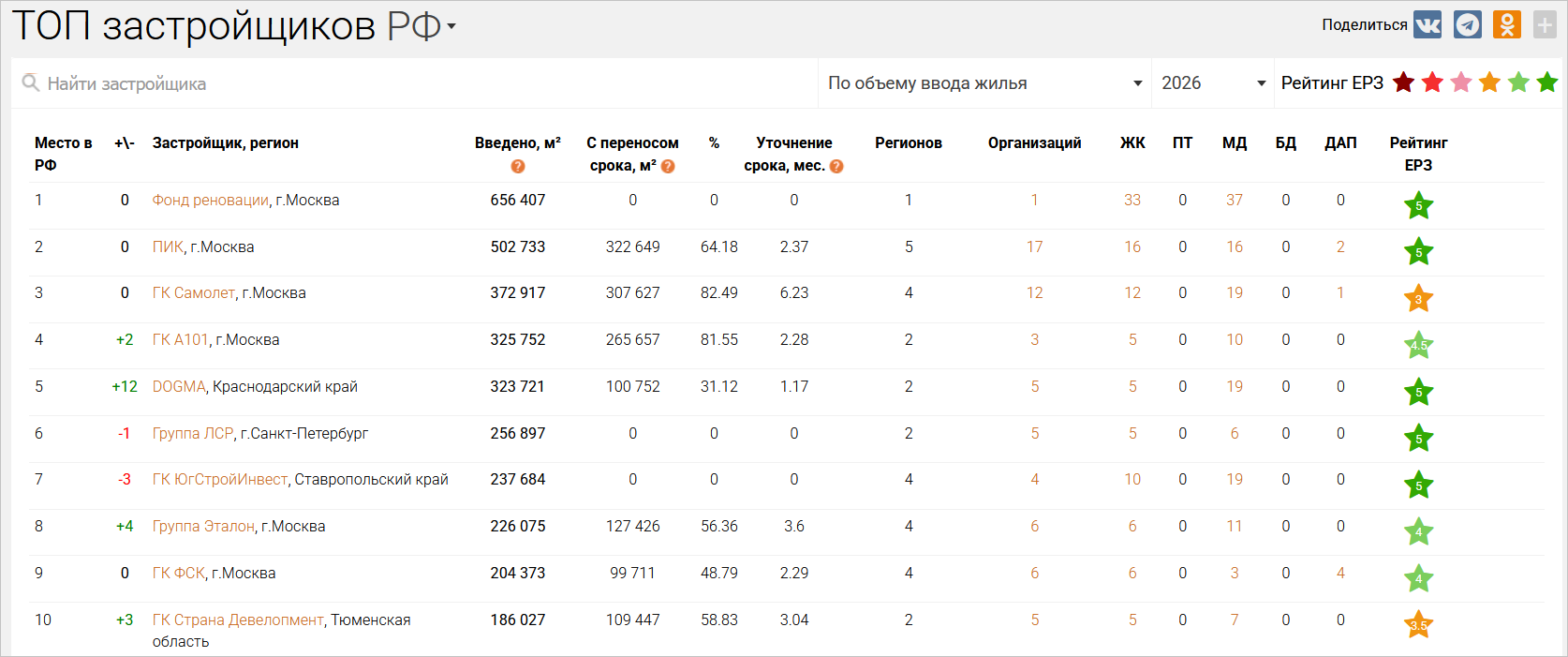
Task: Open ДАП count 4 of ГК ФСК
Action: (1340, 573)
